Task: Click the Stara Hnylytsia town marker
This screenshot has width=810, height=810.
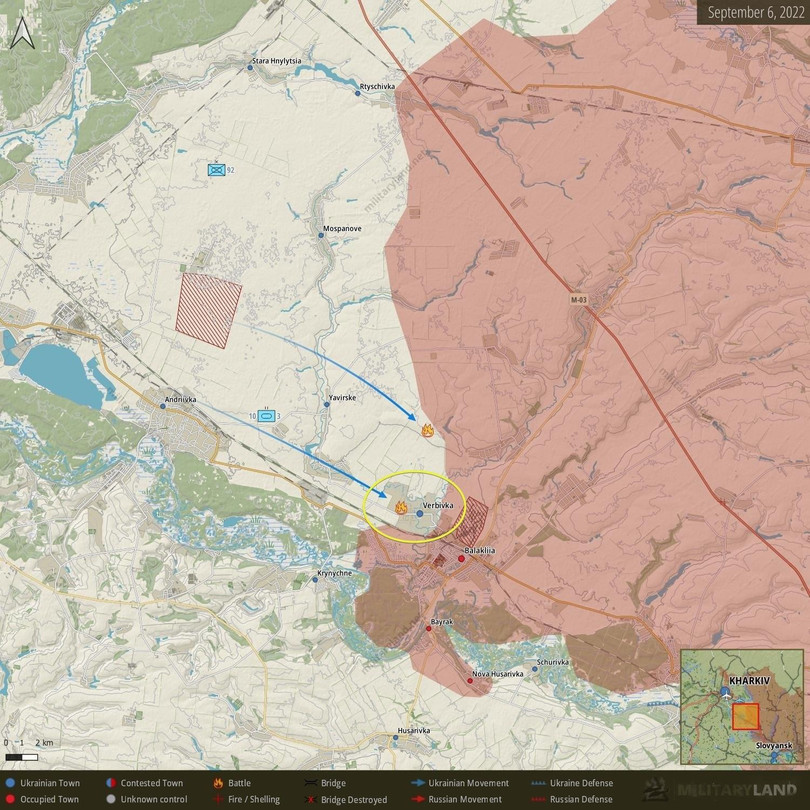Action: click(x=250, y=68)
